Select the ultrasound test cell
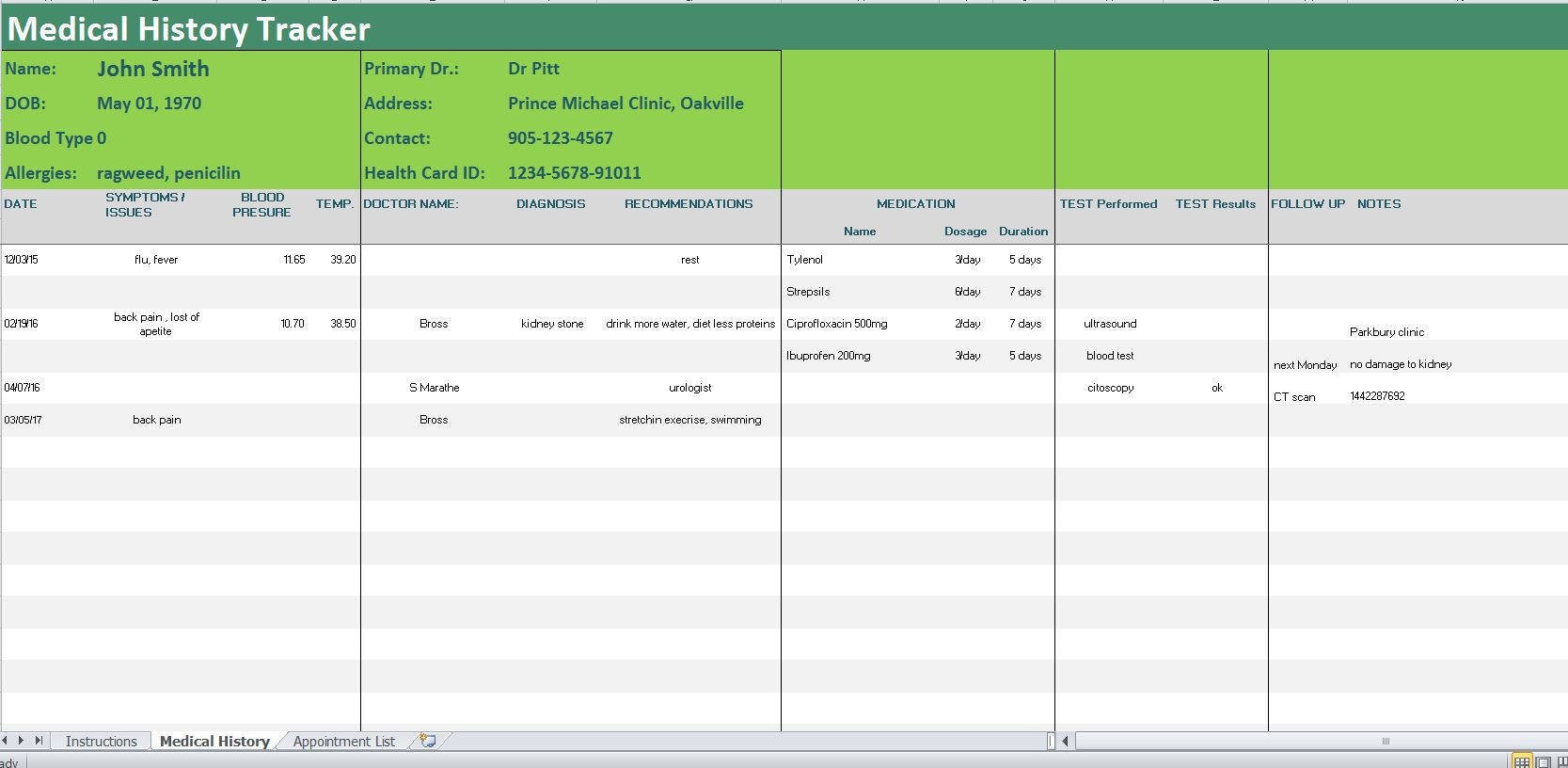 click(x=1110, y=324)
